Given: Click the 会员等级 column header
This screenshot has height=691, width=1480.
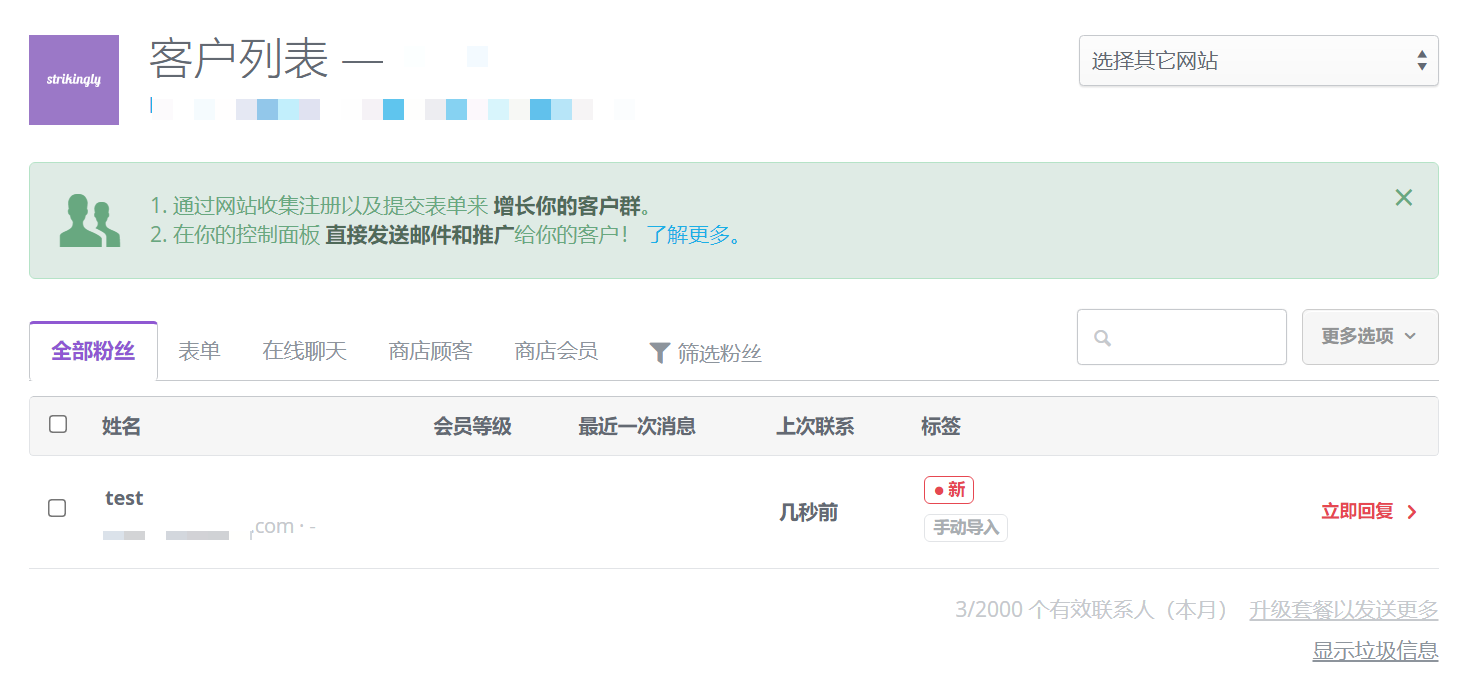Looking at the screenshot, I should click(x=472, y=427).
